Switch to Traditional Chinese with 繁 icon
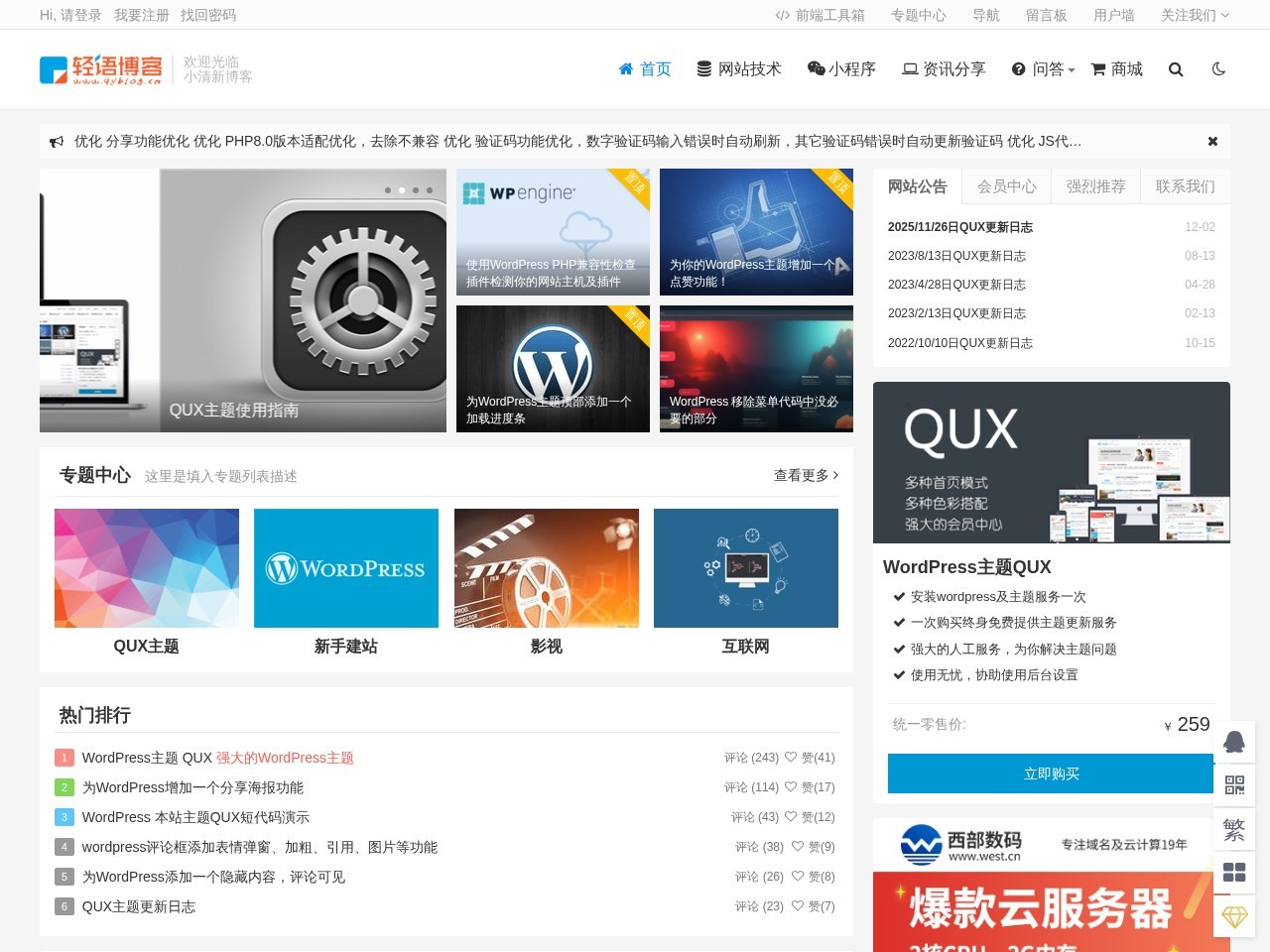 tap(1233, 829)
